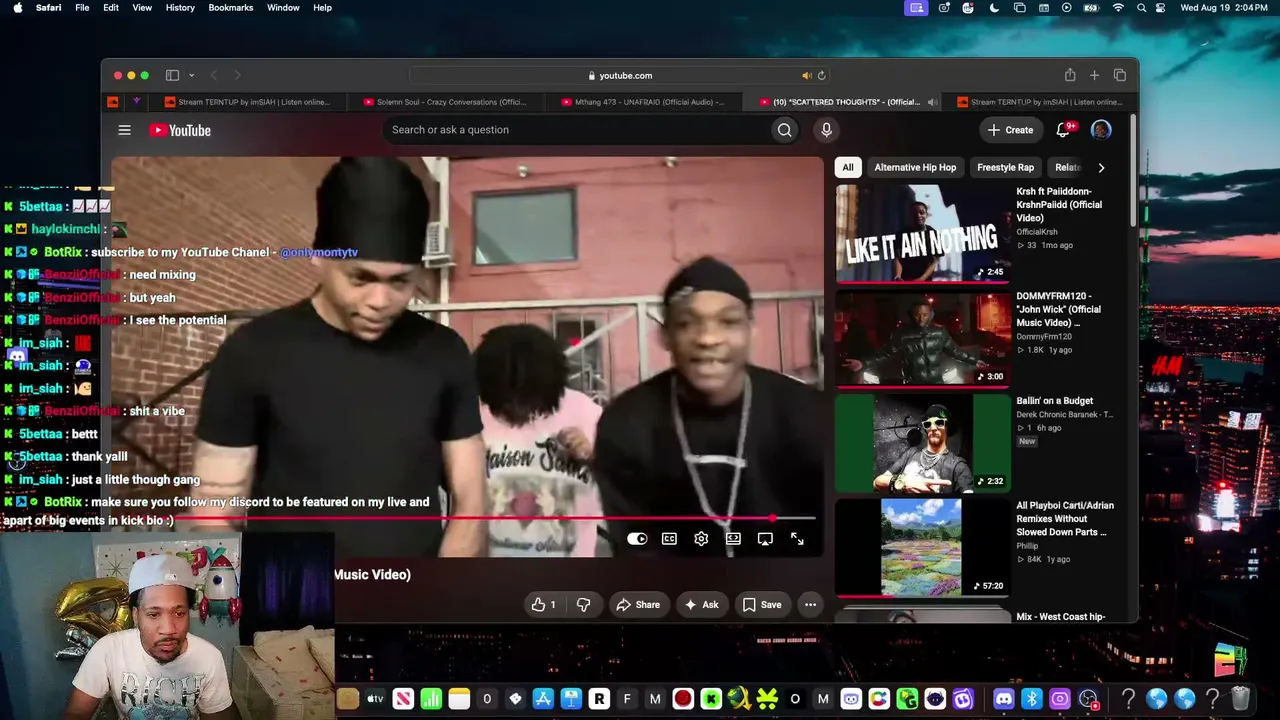Image resolution: width=1280 pixels, height=720 pixels.
Task: Enter fullscreen in the video player
Action: [797, 538]
